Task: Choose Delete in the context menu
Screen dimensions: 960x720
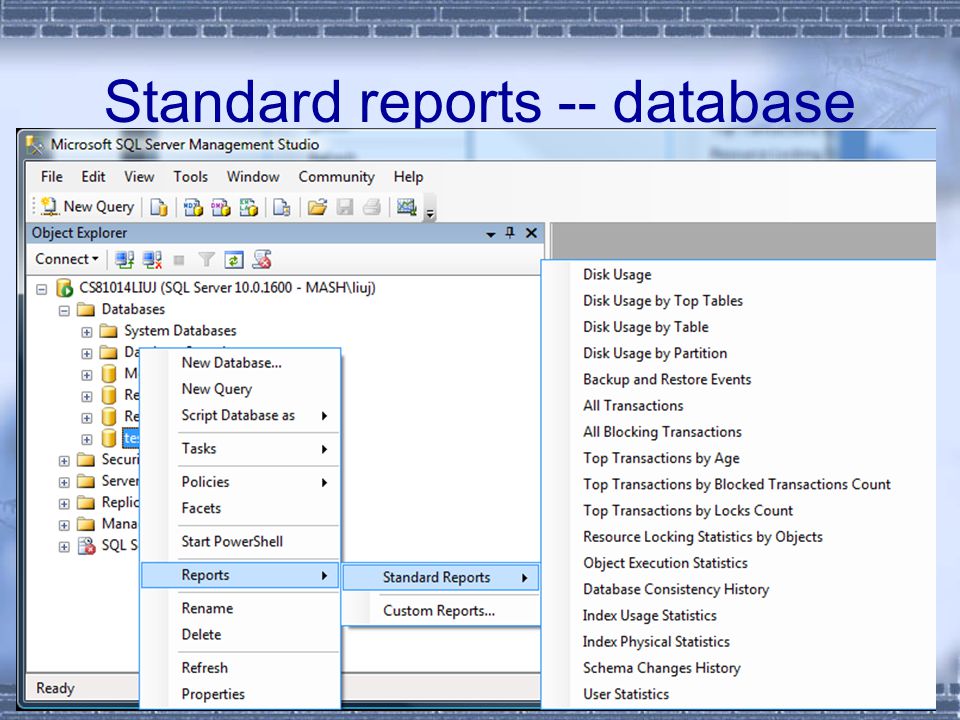Action: coord(240,635)
